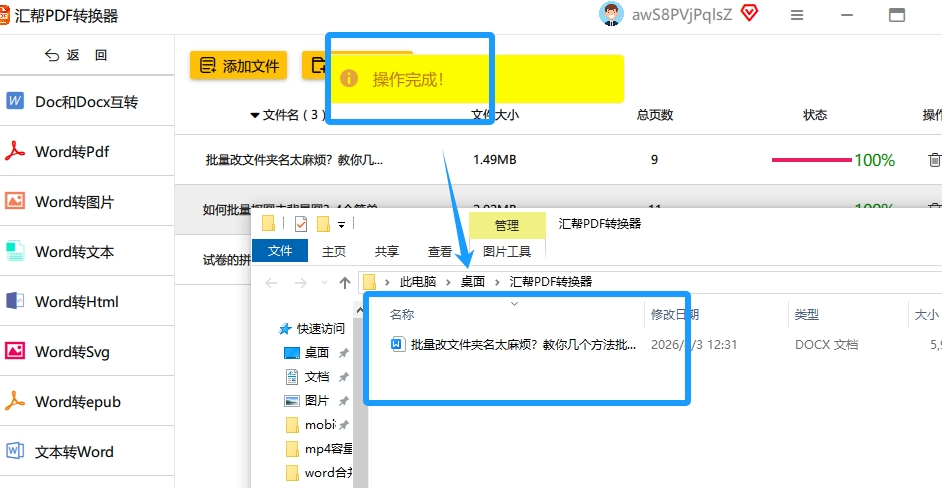Image resolution: width=942 pixels, height=488 pixels.
Task: Open Word转文本 conversion
Action: [x=87, y=251]
